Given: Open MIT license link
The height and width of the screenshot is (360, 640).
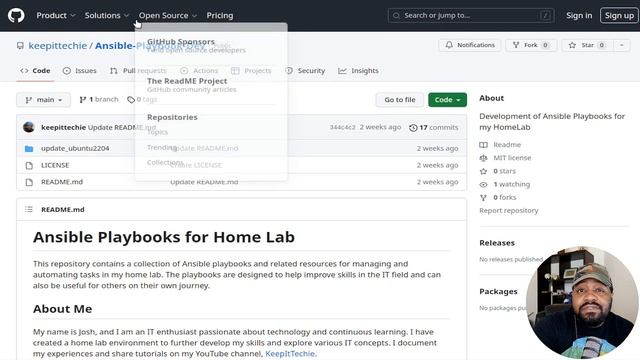Looking at the screenshot, I should [512, 158].
